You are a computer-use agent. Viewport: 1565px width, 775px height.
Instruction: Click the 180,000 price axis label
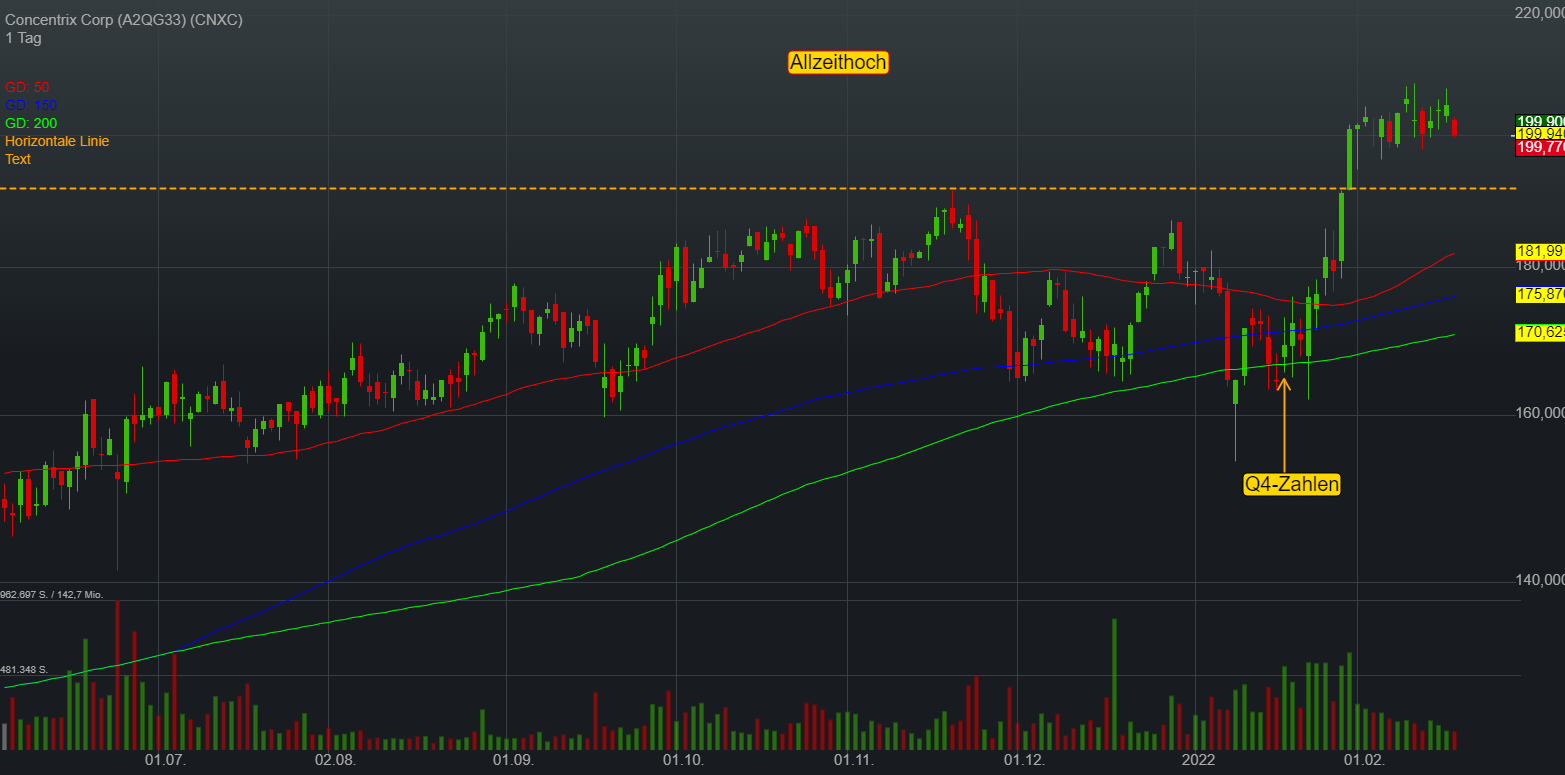[x=1541, y=266]
